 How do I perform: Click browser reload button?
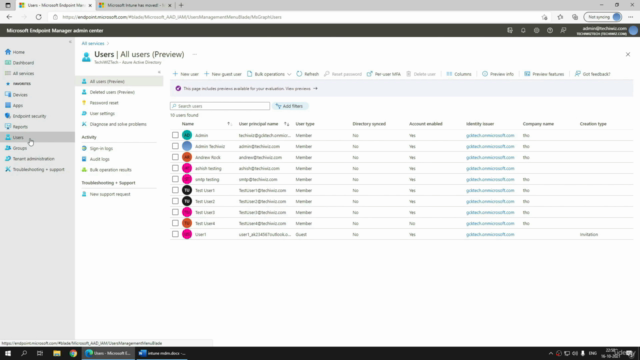click(38, 17)
